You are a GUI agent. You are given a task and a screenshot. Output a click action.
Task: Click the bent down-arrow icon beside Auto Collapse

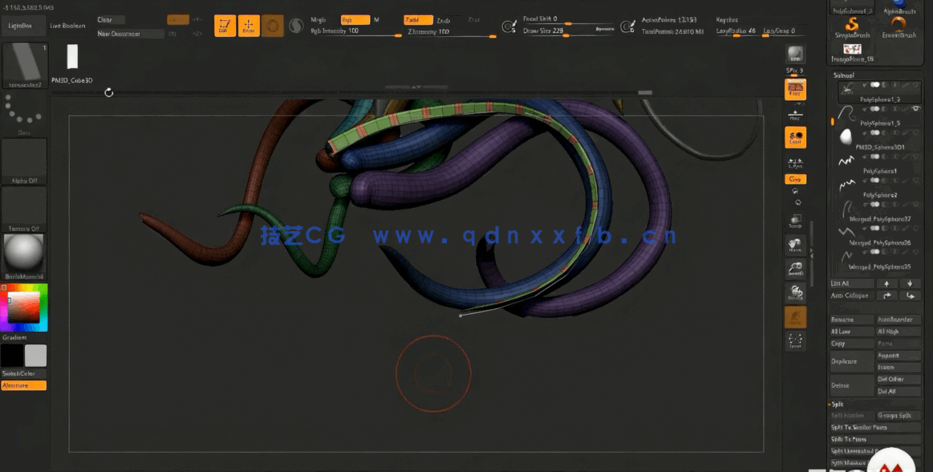point(910,295)
